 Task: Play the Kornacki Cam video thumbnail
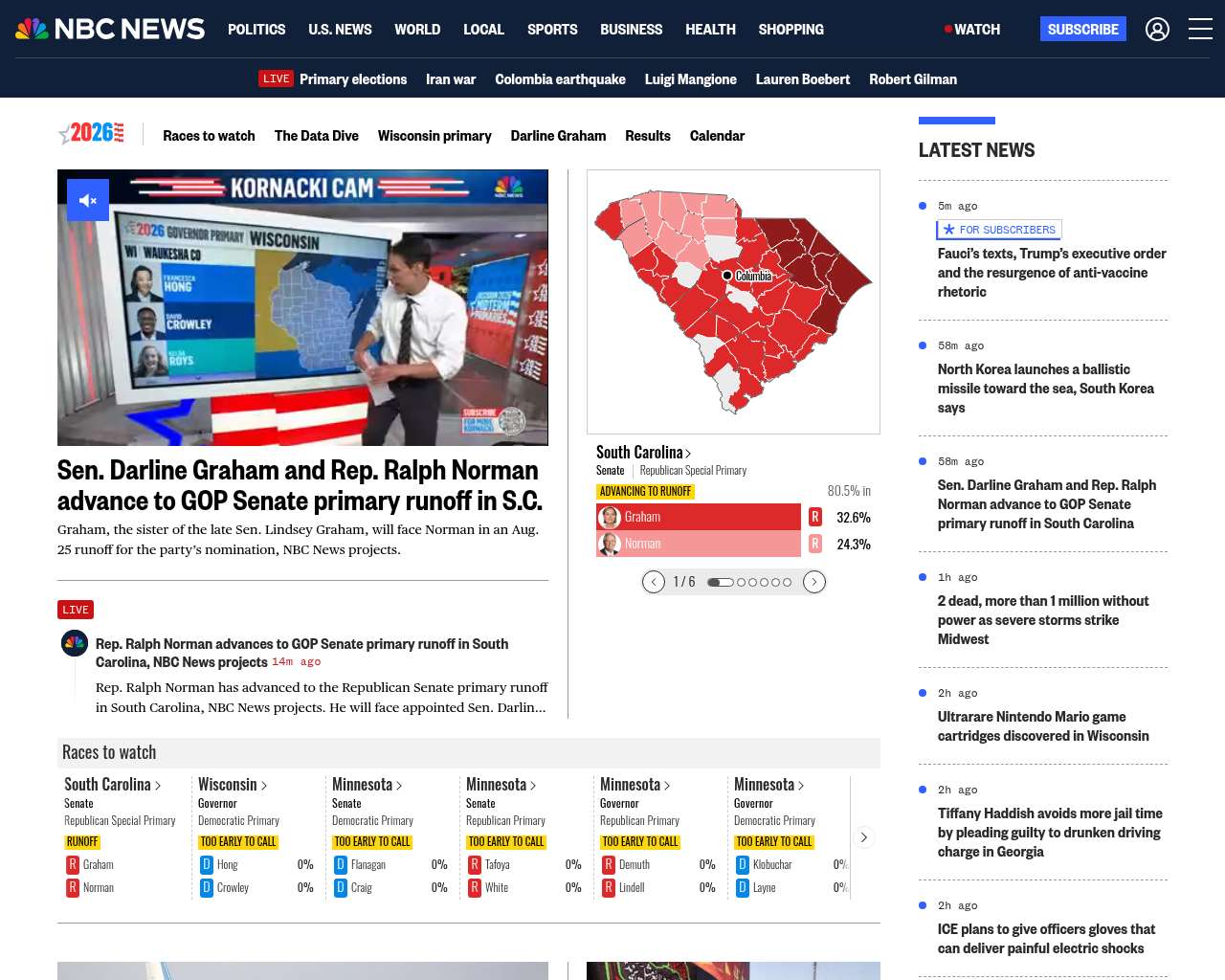(x=302, y=307)
